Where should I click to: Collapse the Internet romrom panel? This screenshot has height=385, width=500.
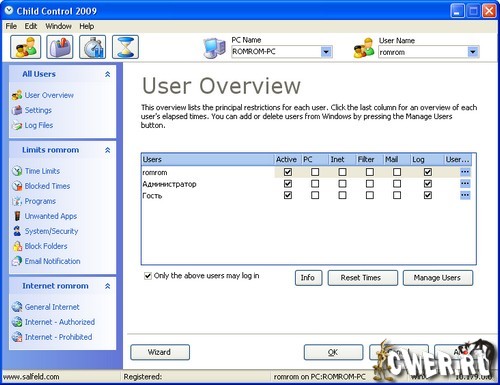[107, 286]
